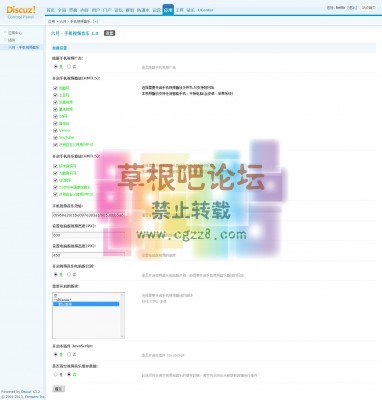The width and height of the screenshot is (382, 400).
Task: Click the [+] link in the breadcrumb
Action: (x=95, y=22)
